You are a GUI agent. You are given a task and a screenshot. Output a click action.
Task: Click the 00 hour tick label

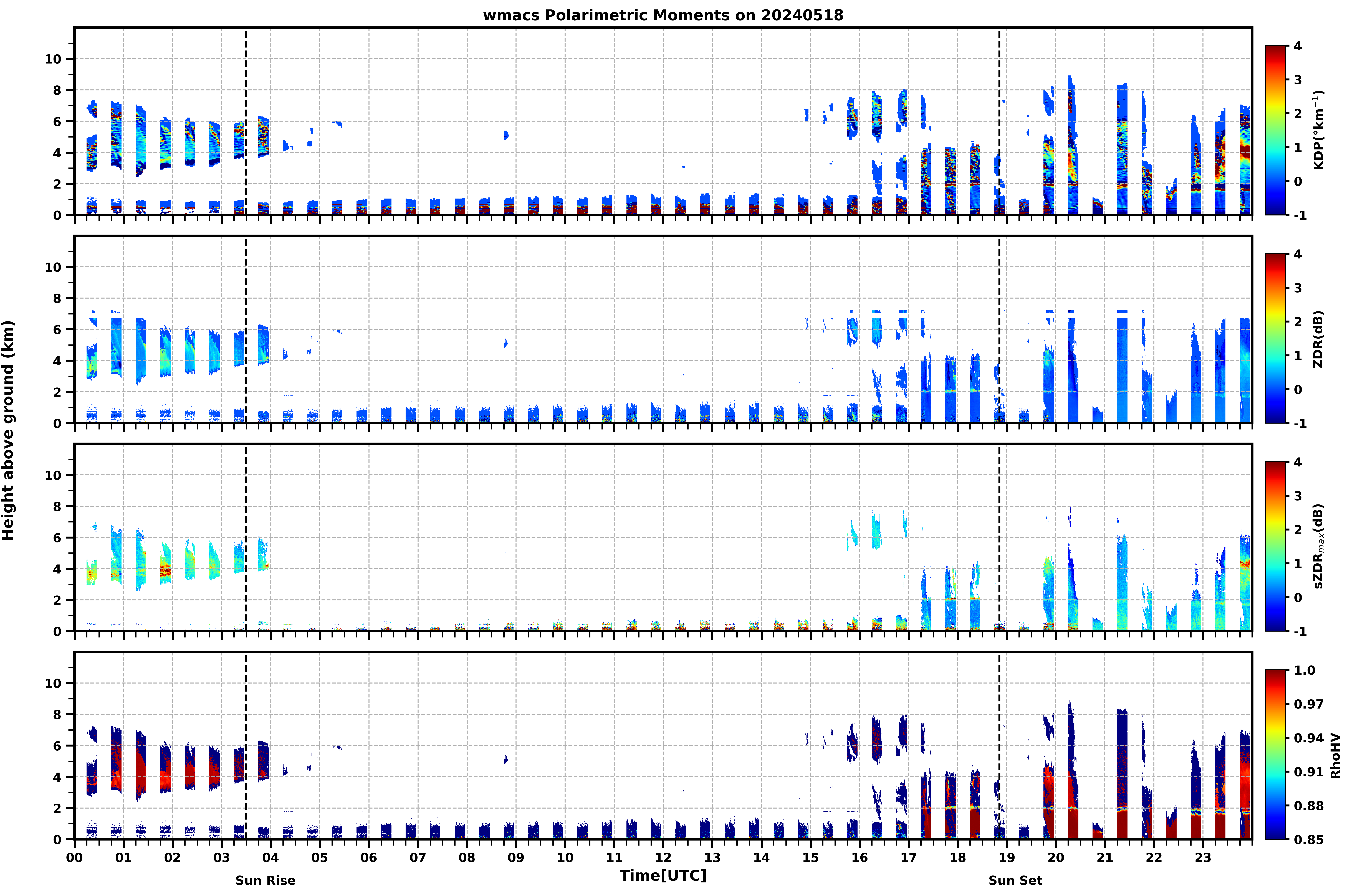(74, 858)
